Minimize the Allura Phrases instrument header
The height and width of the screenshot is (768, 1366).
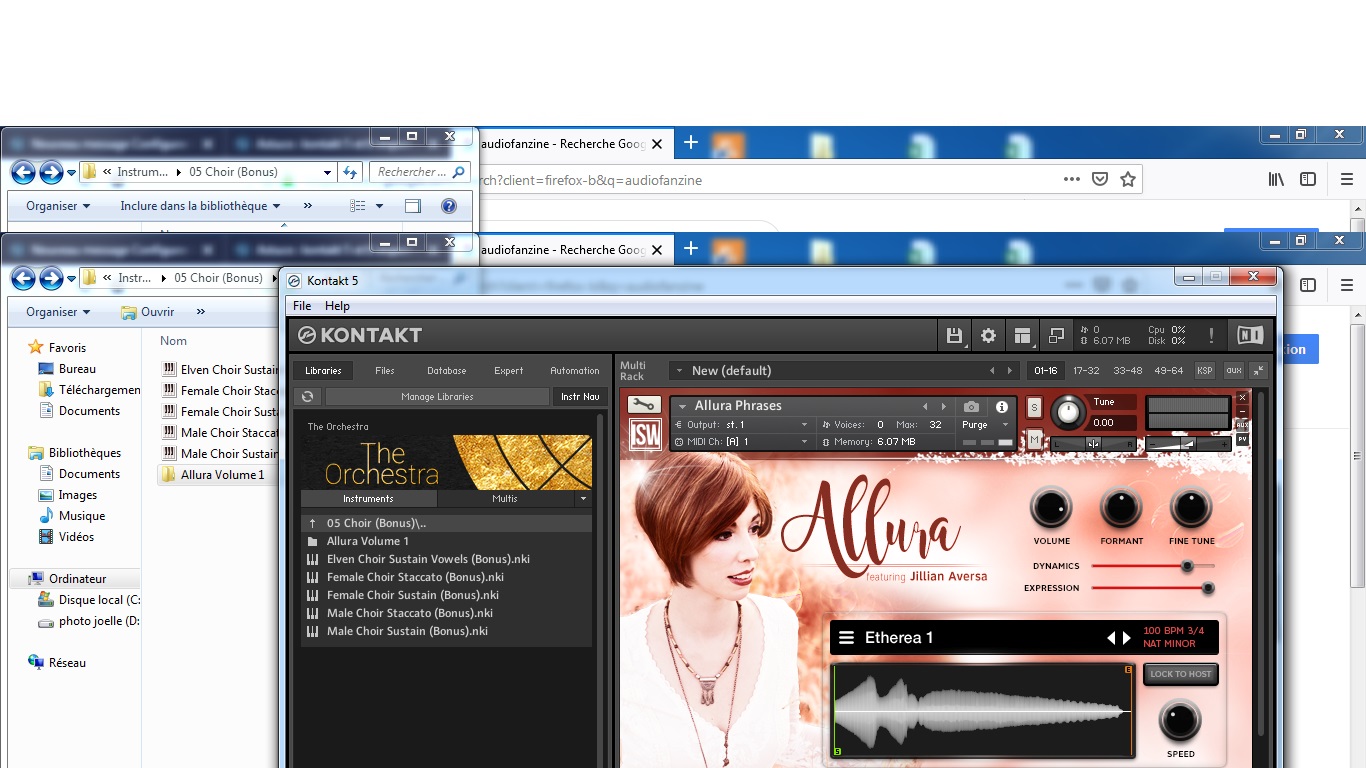(1242, 411)
